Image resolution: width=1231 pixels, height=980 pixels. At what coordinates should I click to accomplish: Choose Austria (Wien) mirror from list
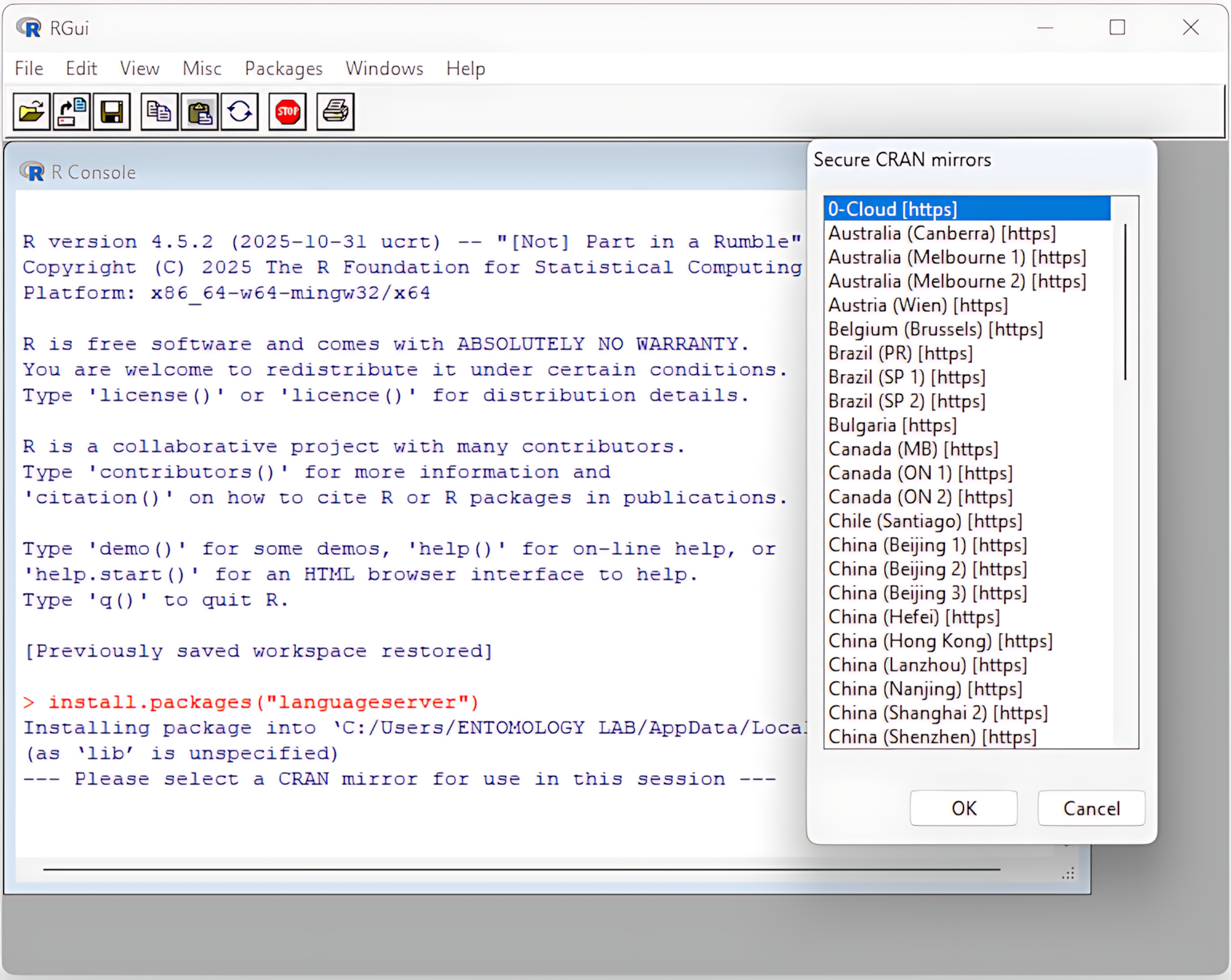pos(918,305)
